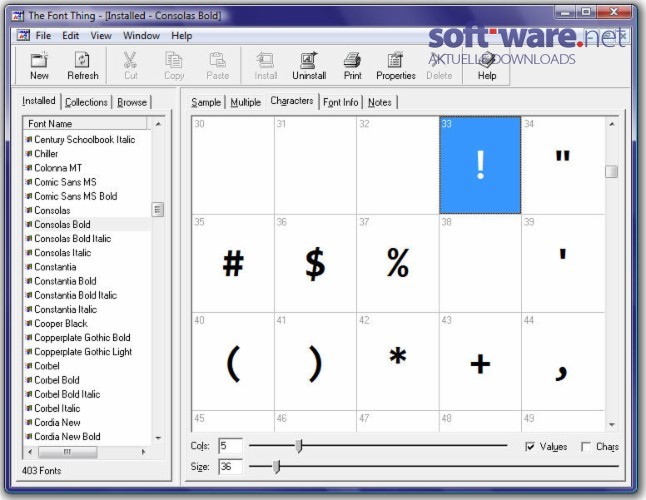This screenshot has width=646, height=500.
Task: Select Copperplate Gothic Light font
Action: (x=83, y=352)
